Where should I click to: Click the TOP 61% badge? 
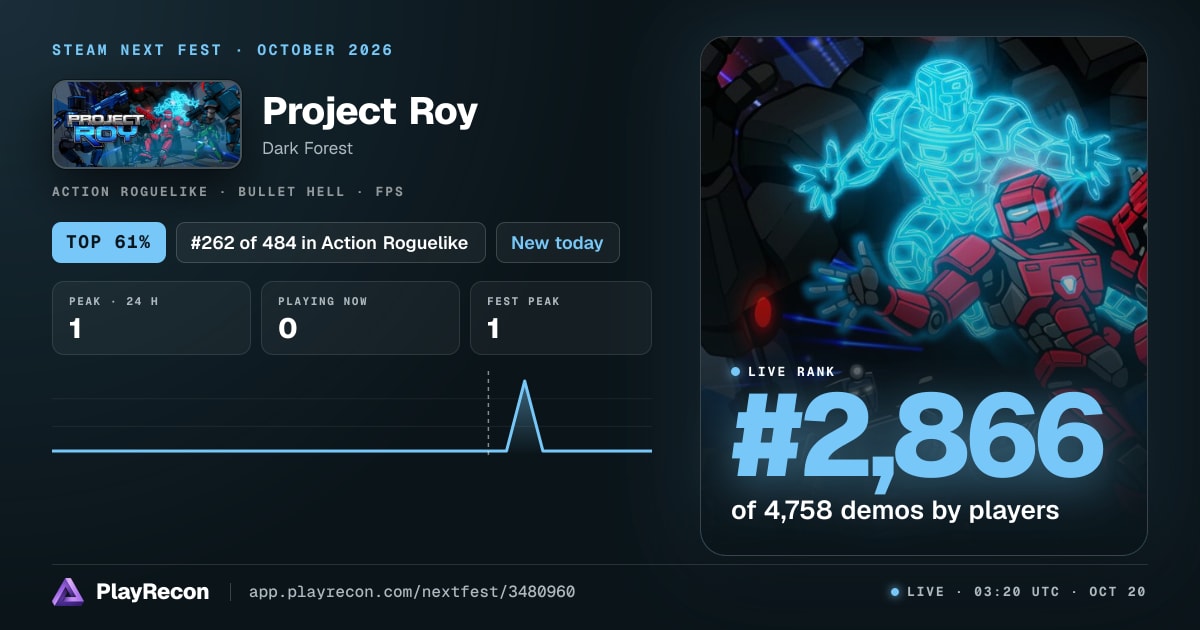[109, 242]
